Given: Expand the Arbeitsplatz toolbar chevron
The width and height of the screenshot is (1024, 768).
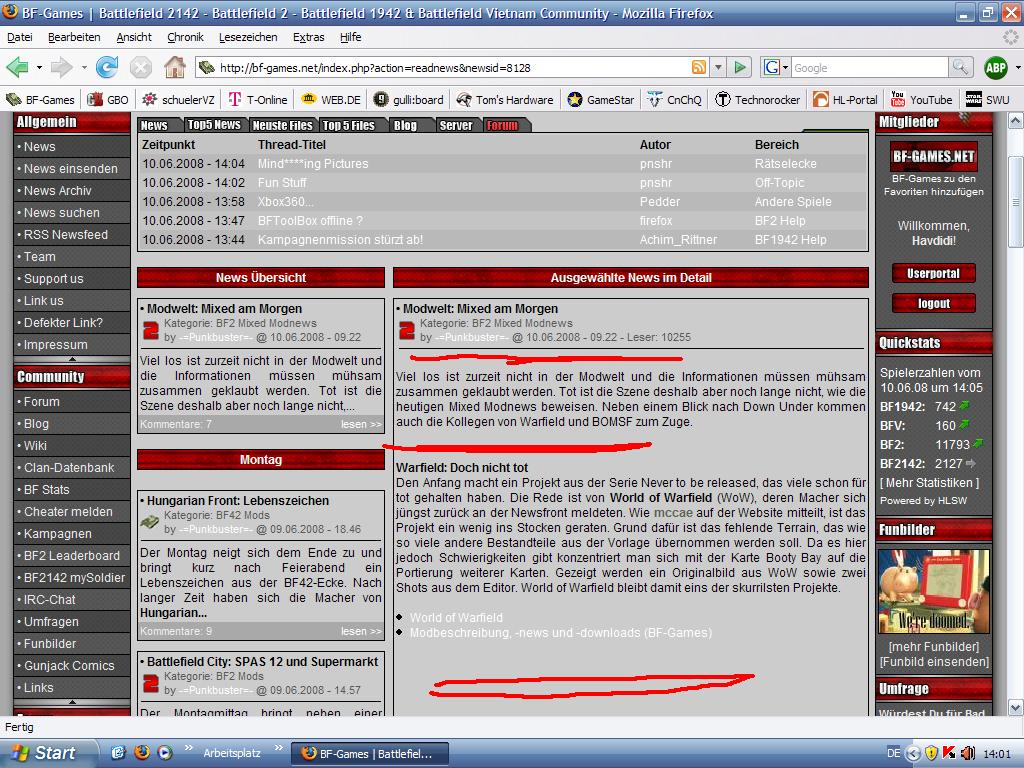Looking at the screenshot, I should tap(279, 748).
